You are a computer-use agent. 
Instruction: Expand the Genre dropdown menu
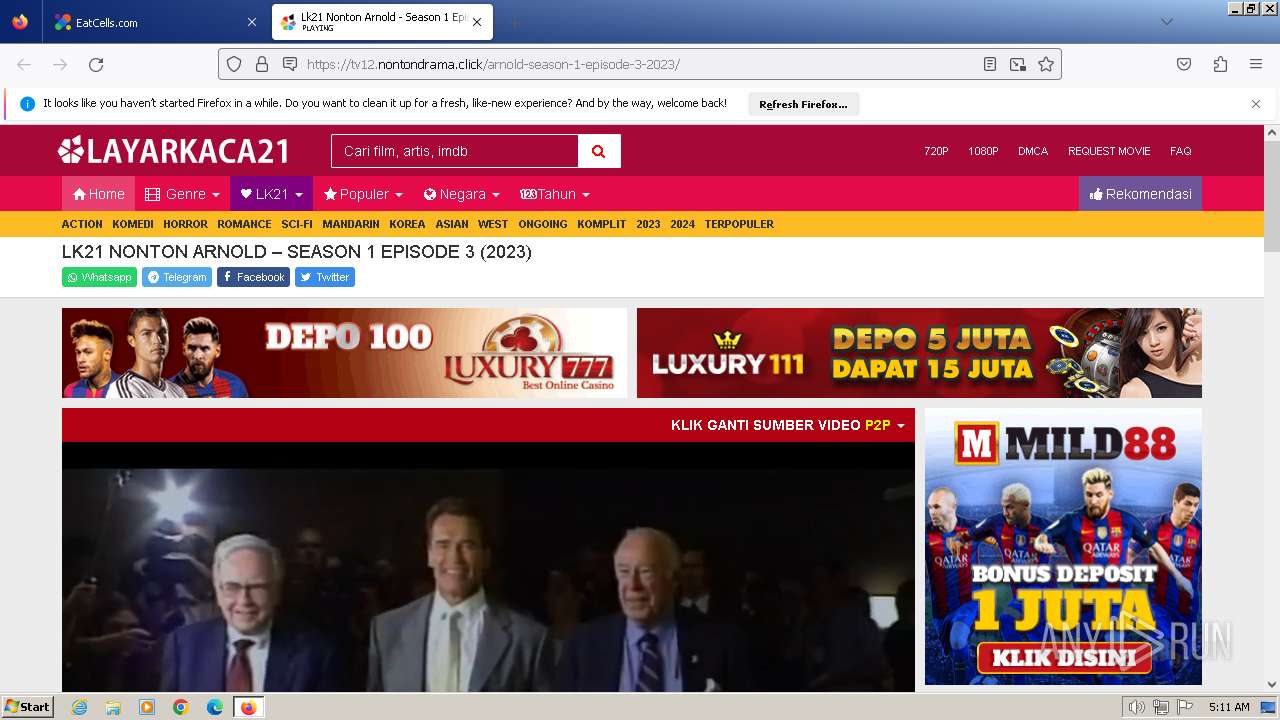pos(182,194)
